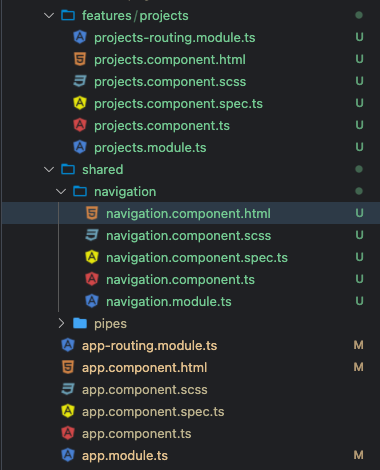This screenshot has height=470, width=380.
Task: Collapse the shared folder chevron
Action: point(49,170)
